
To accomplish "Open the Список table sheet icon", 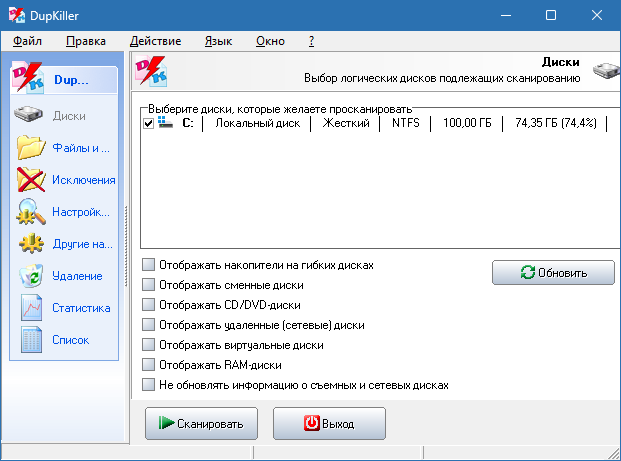I will tap(31, 340).
